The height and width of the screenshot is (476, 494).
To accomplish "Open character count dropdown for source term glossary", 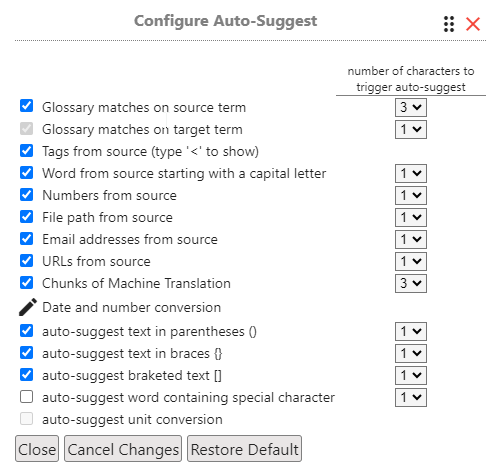I will pyautogui.click(x=411, y=107).
